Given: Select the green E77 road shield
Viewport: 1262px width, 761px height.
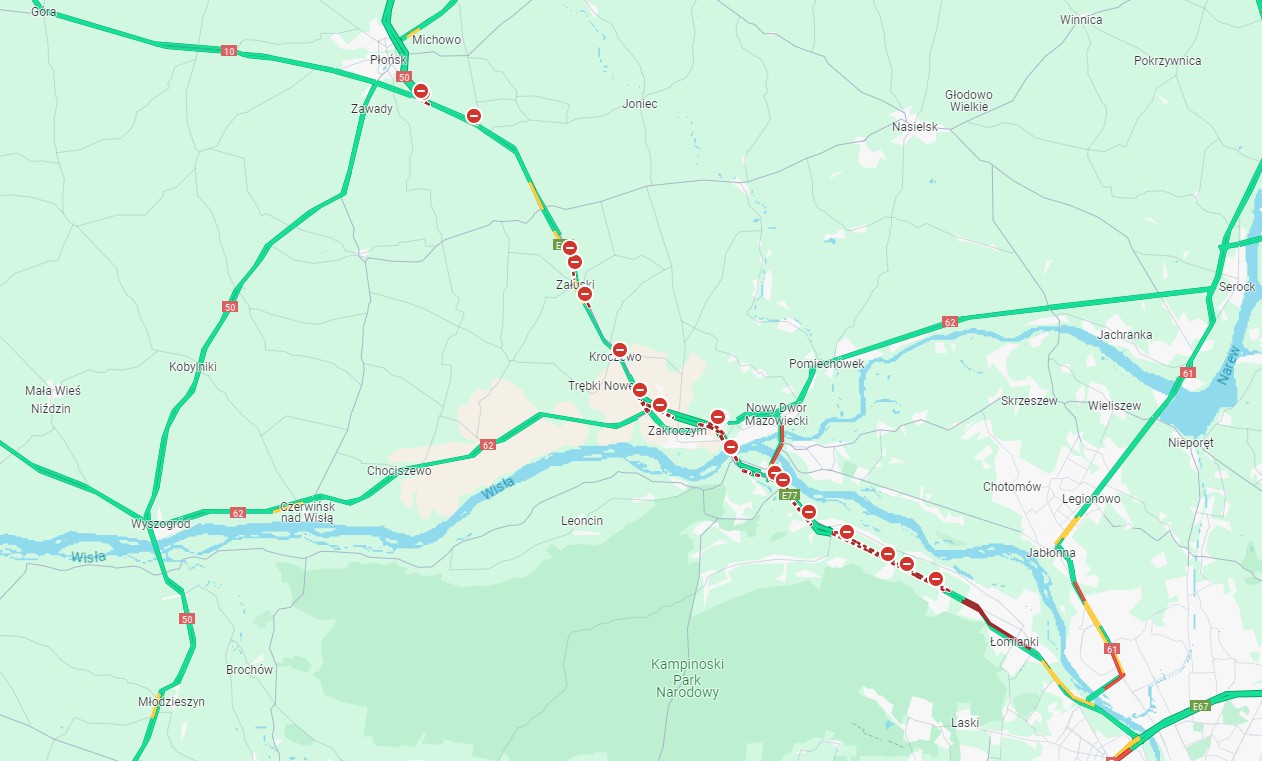Looking at the screenshot, I should (x=790, y=495).
